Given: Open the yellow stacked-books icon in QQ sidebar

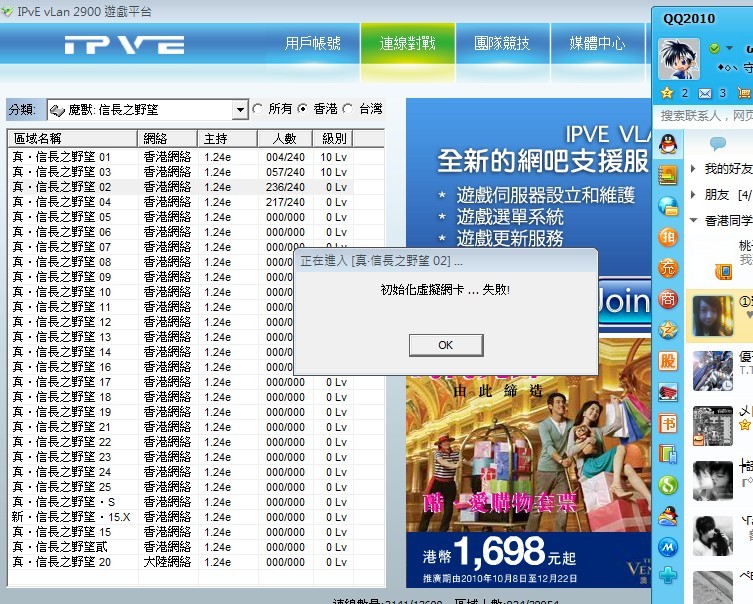Looking at the screenshot, I should pyautogui.click(x=668, y=175).
